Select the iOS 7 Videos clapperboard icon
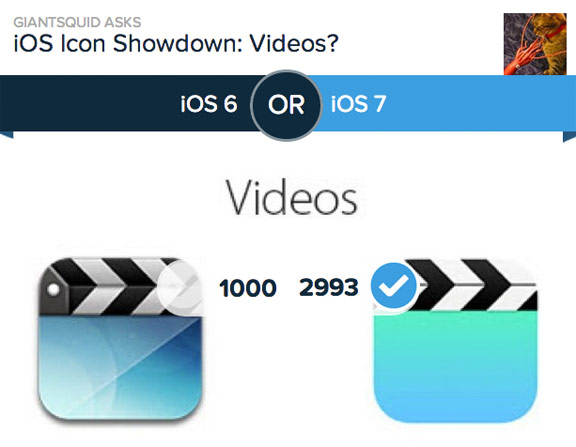 point(455,340)
